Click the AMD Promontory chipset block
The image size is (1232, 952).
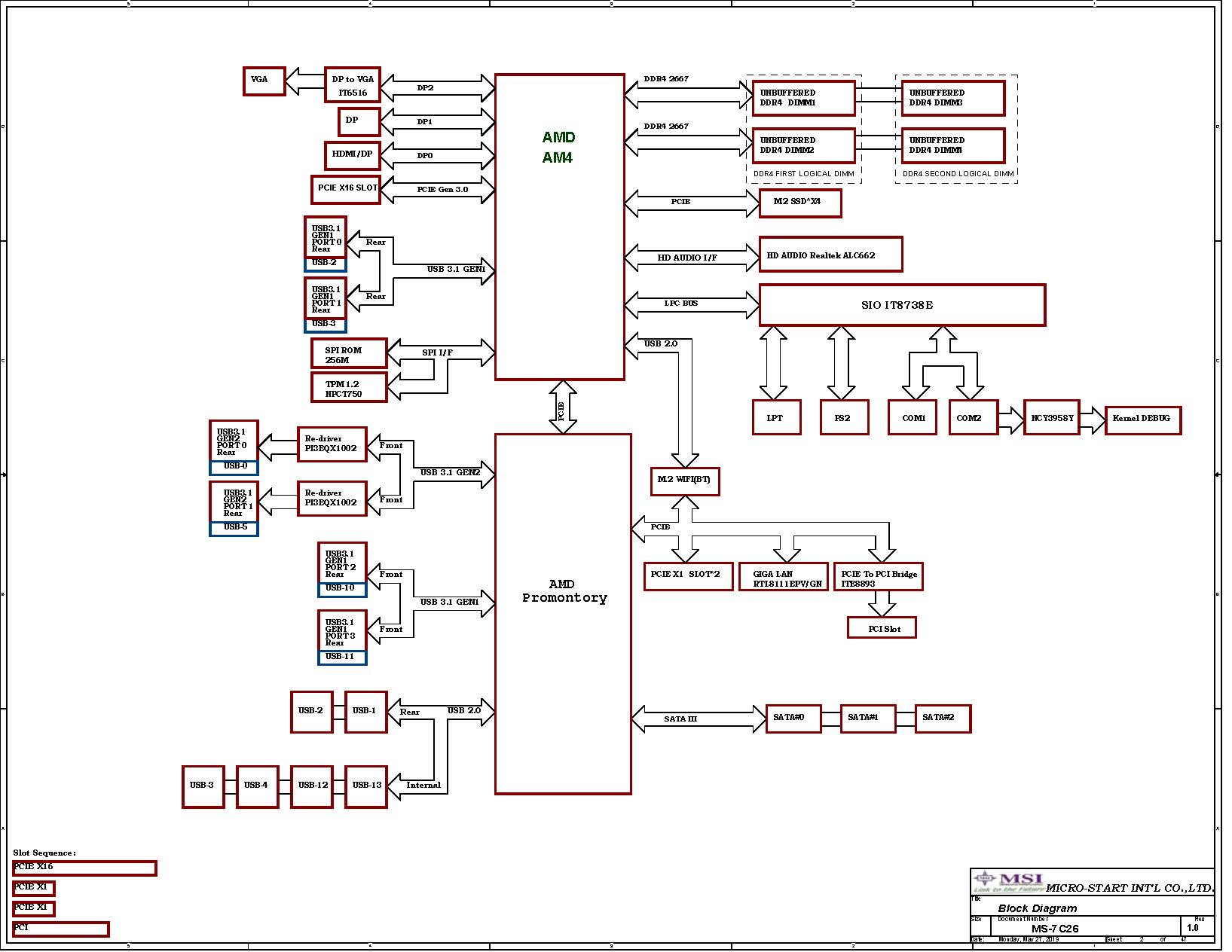click(563, 614)
